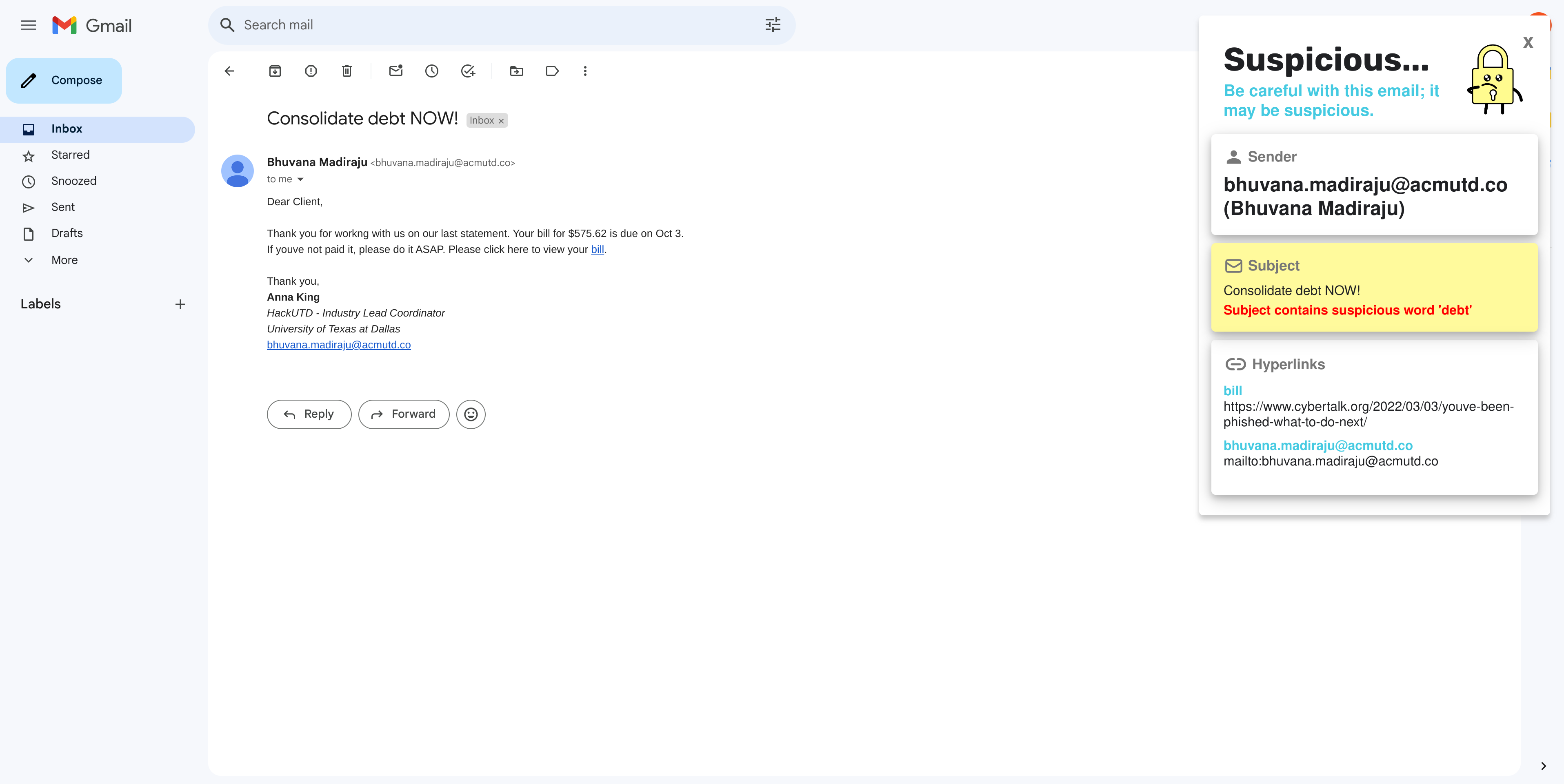This screenshot has height=784, width=1564.
Task: Snooze this email with the clock icon
Action: point(432,71)
